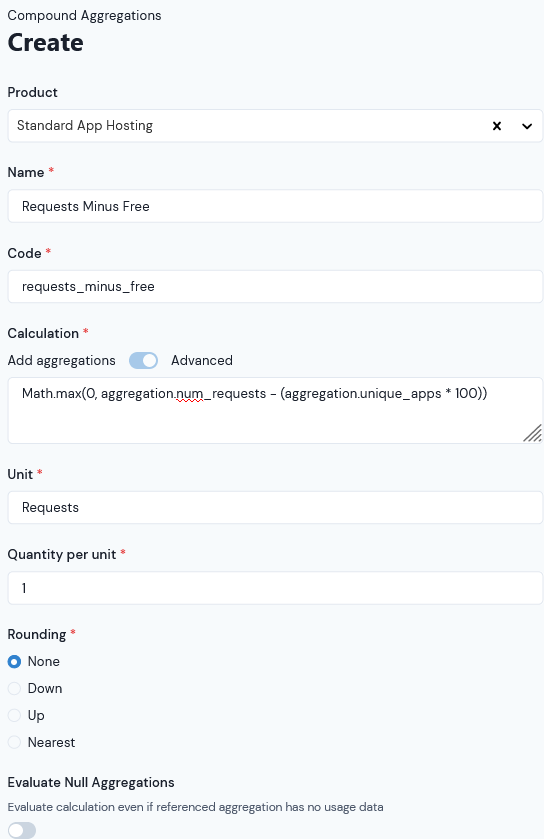Viewport: 544px width, 839px height.
Task: Enable Evaluate Null Aggregations switch
Action: (22, 830)
